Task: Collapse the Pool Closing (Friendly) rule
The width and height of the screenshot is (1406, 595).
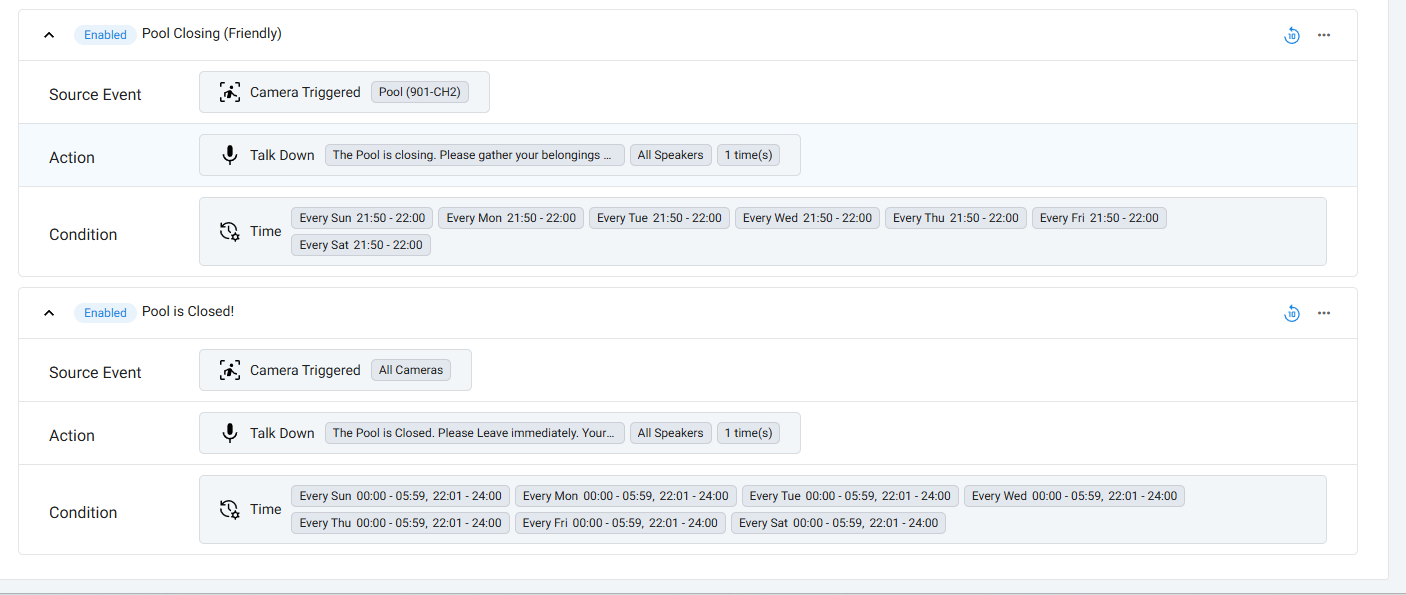Action: pos(49,35)
